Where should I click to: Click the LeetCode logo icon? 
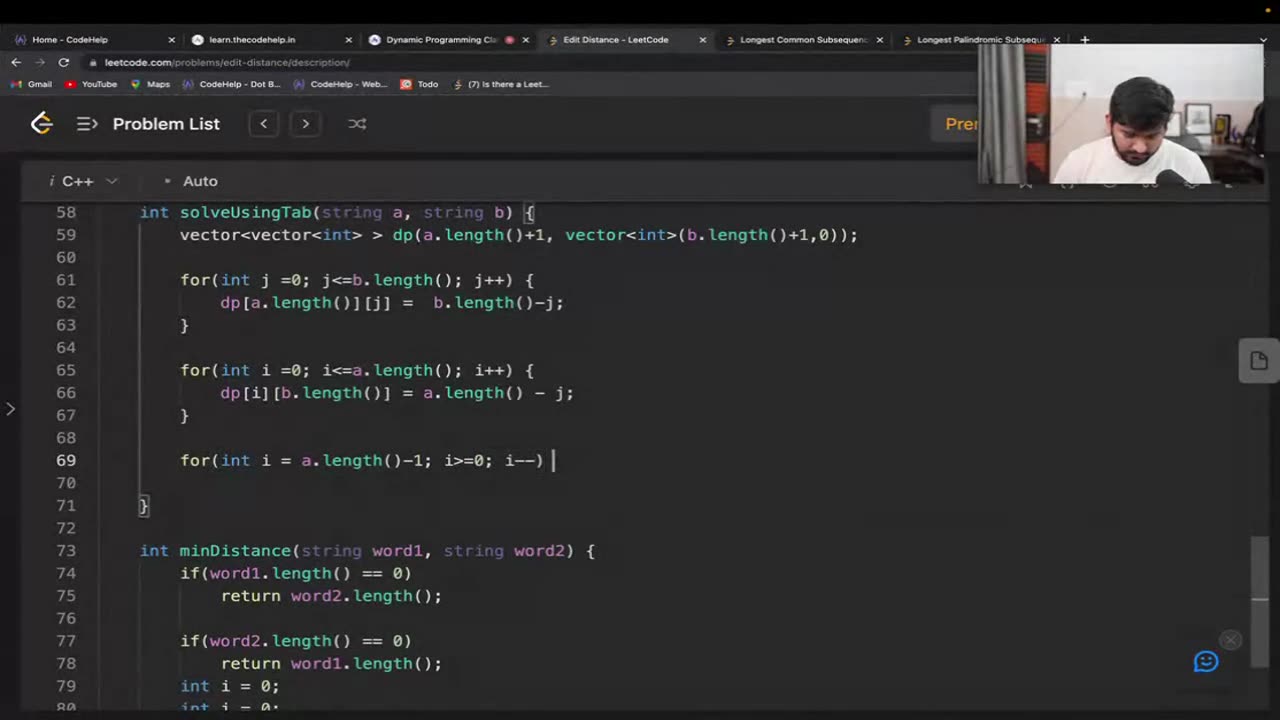[41, 123]
